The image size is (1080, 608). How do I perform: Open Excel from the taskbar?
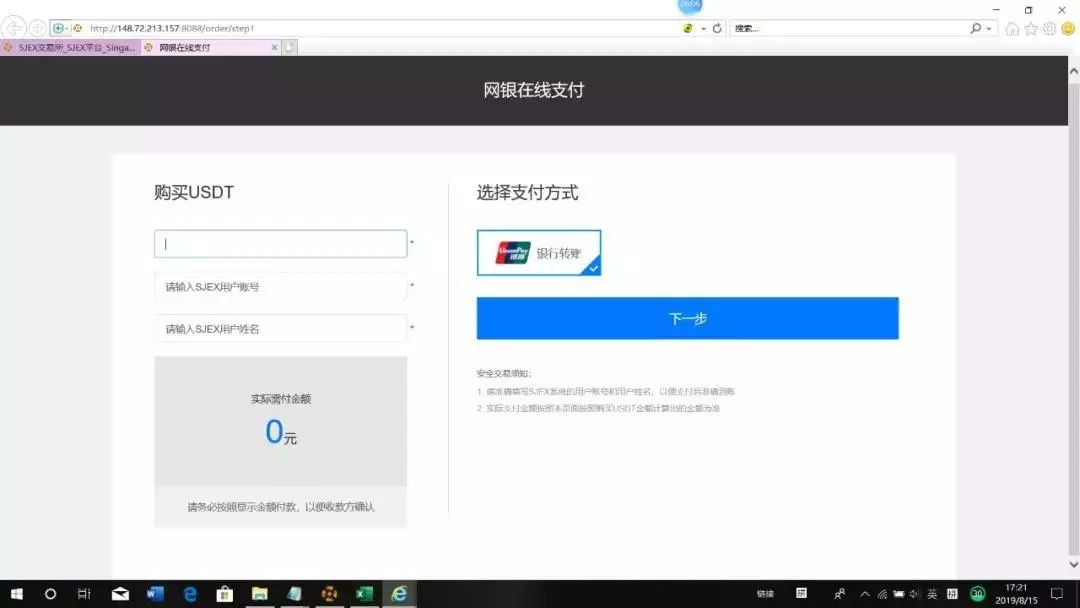click(364, 594)
